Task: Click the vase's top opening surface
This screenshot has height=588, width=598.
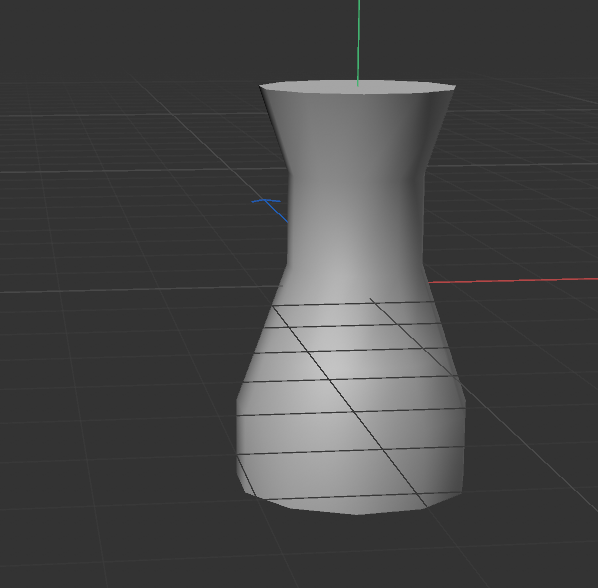Action: point(357,87)
